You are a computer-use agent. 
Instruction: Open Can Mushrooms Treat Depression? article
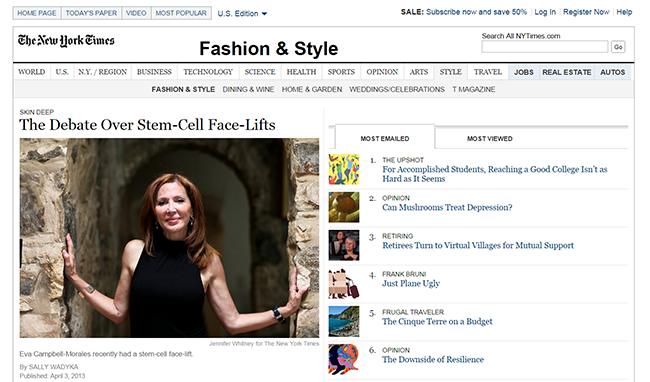click(447, 207)
